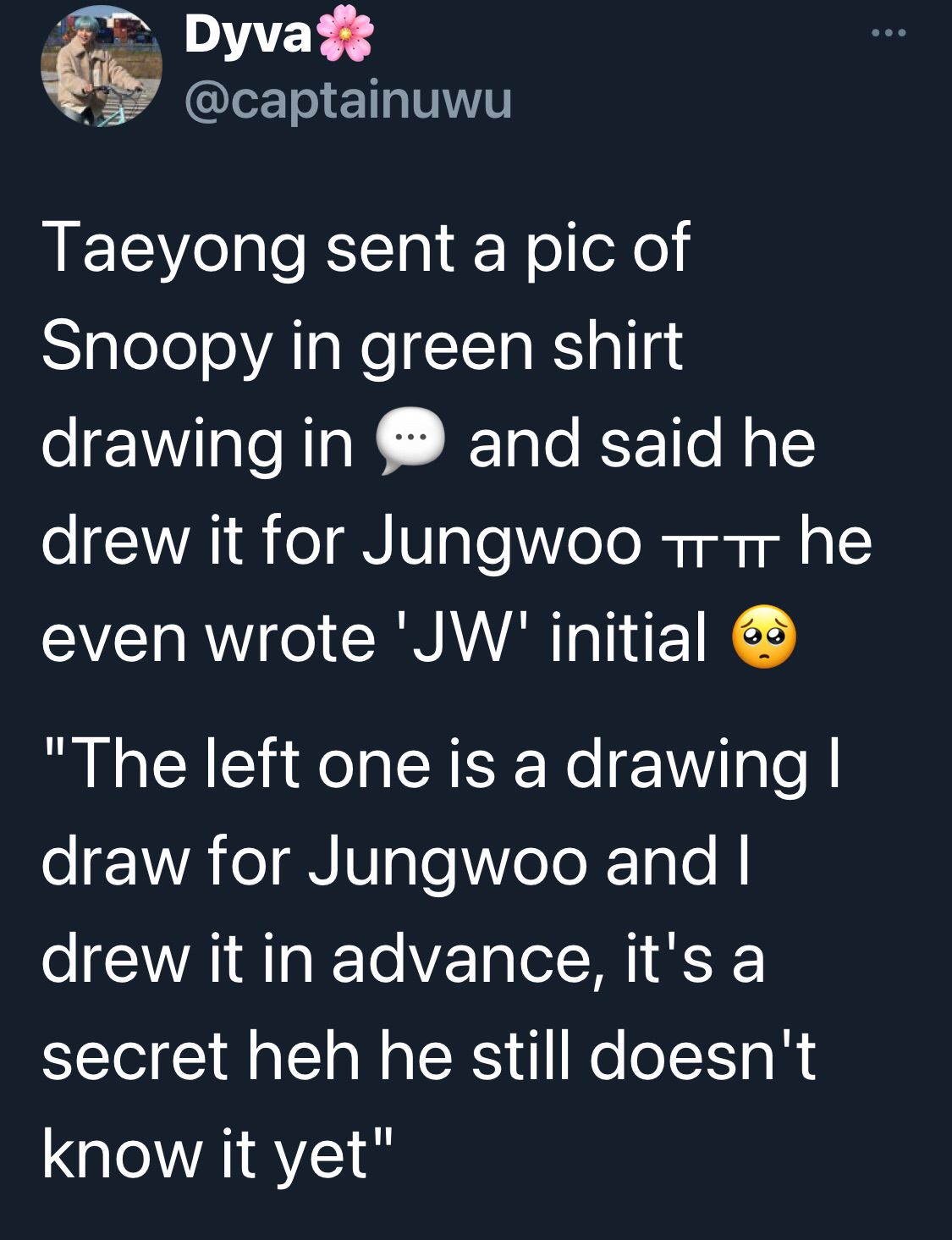
Task: Click 'even wrote' in the tweet
Action: pyautogui.click(x=208, y=639)
